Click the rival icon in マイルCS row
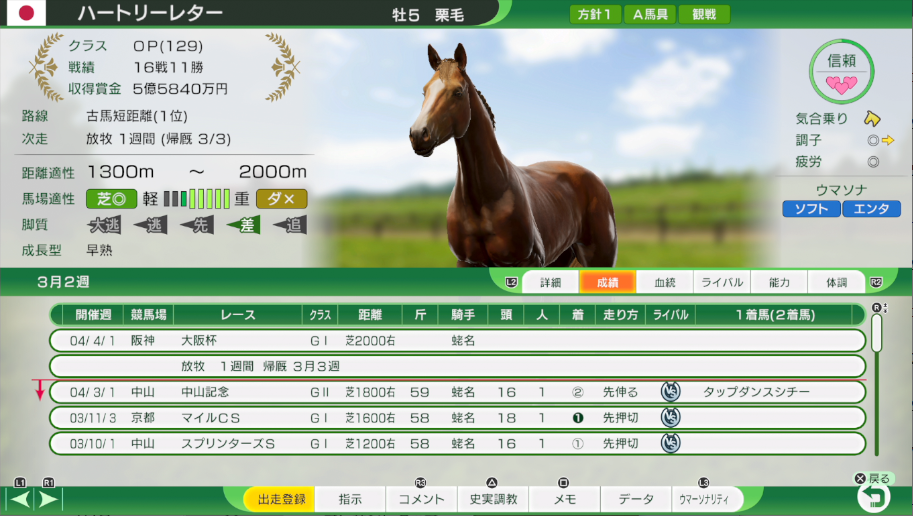 click(x=671, y=418)
